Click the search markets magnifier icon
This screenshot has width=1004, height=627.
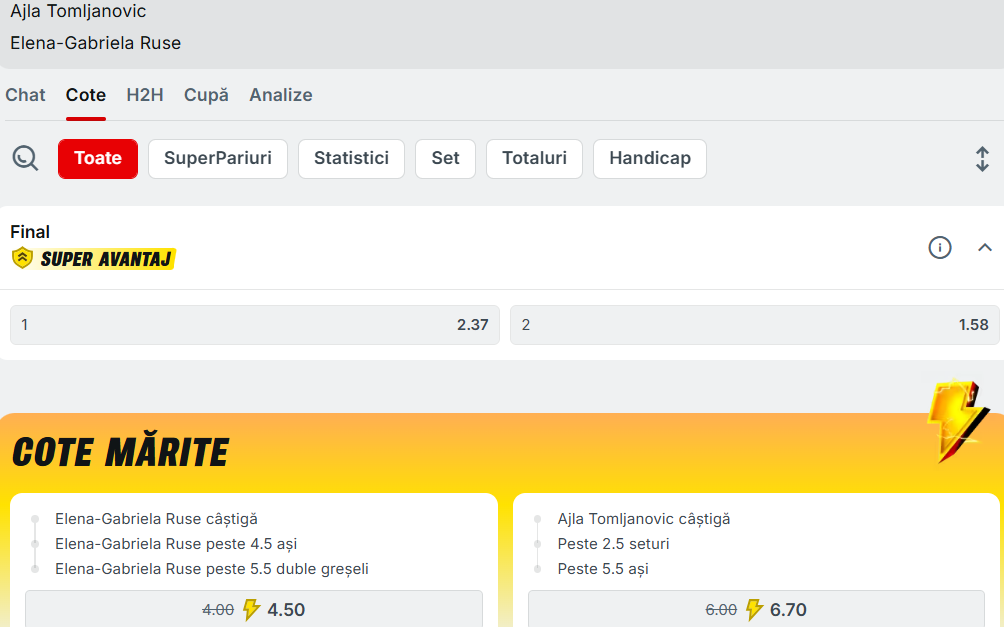click(25, 158)
